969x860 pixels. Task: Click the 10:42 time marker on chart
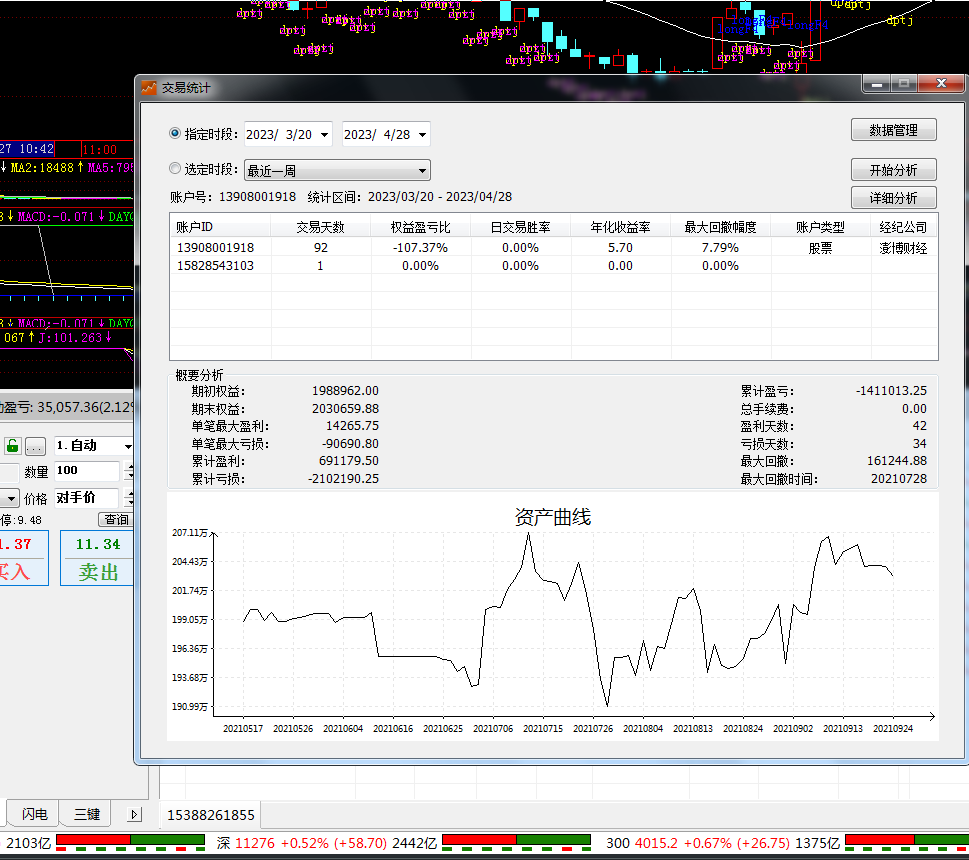[x=28, y=149]
